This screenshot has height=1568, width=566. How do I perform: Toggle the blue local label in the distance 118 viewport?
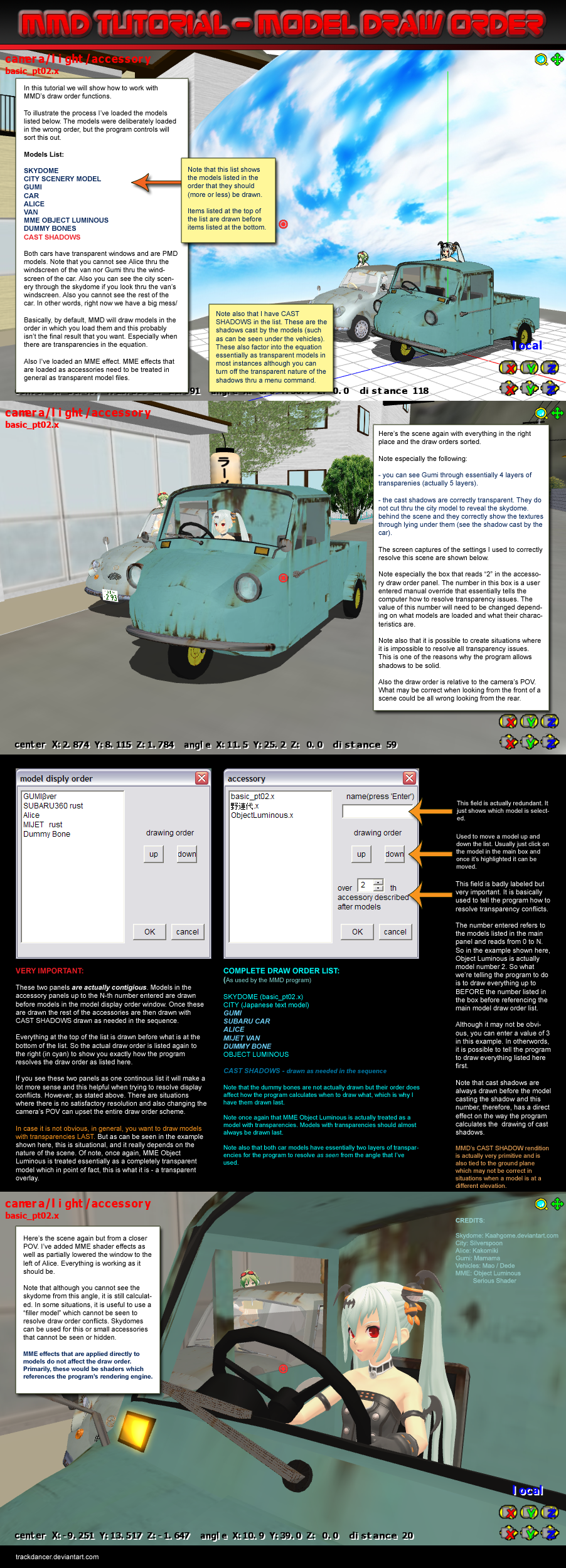pyautogui.click(x=527, y=346)
